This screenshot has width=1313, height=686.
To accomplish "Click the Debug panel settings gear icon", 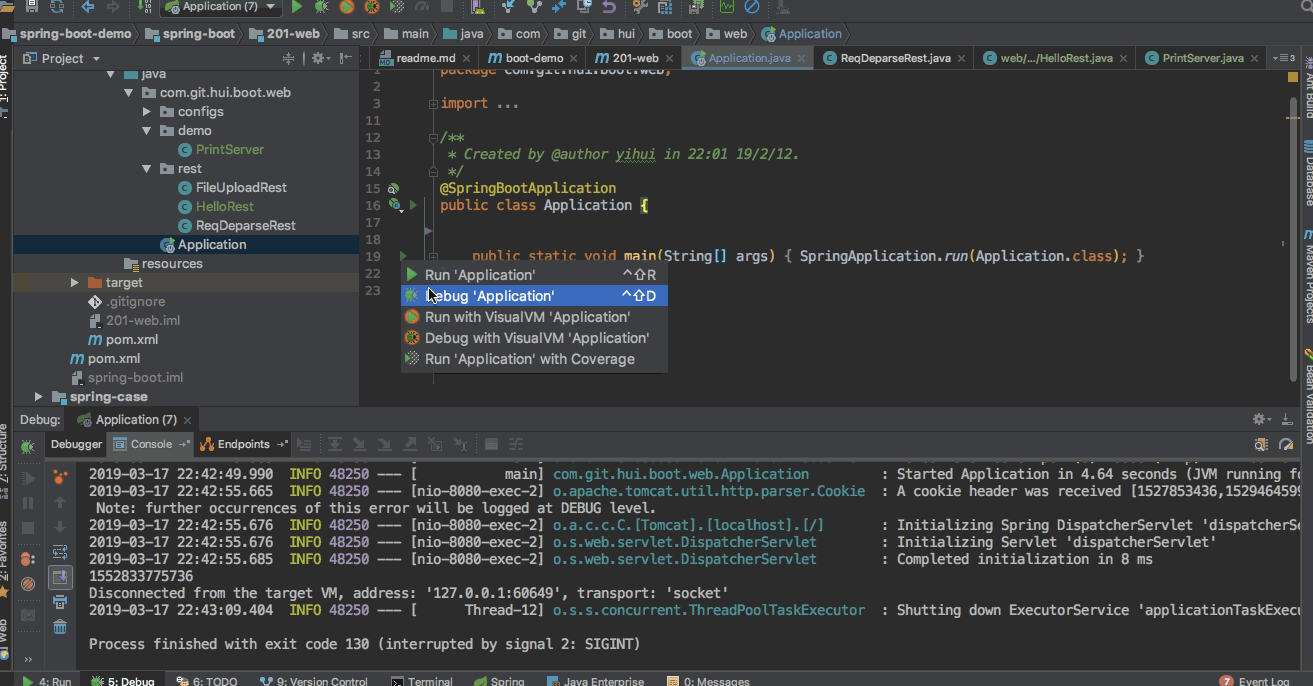I will pos(1260,420).
